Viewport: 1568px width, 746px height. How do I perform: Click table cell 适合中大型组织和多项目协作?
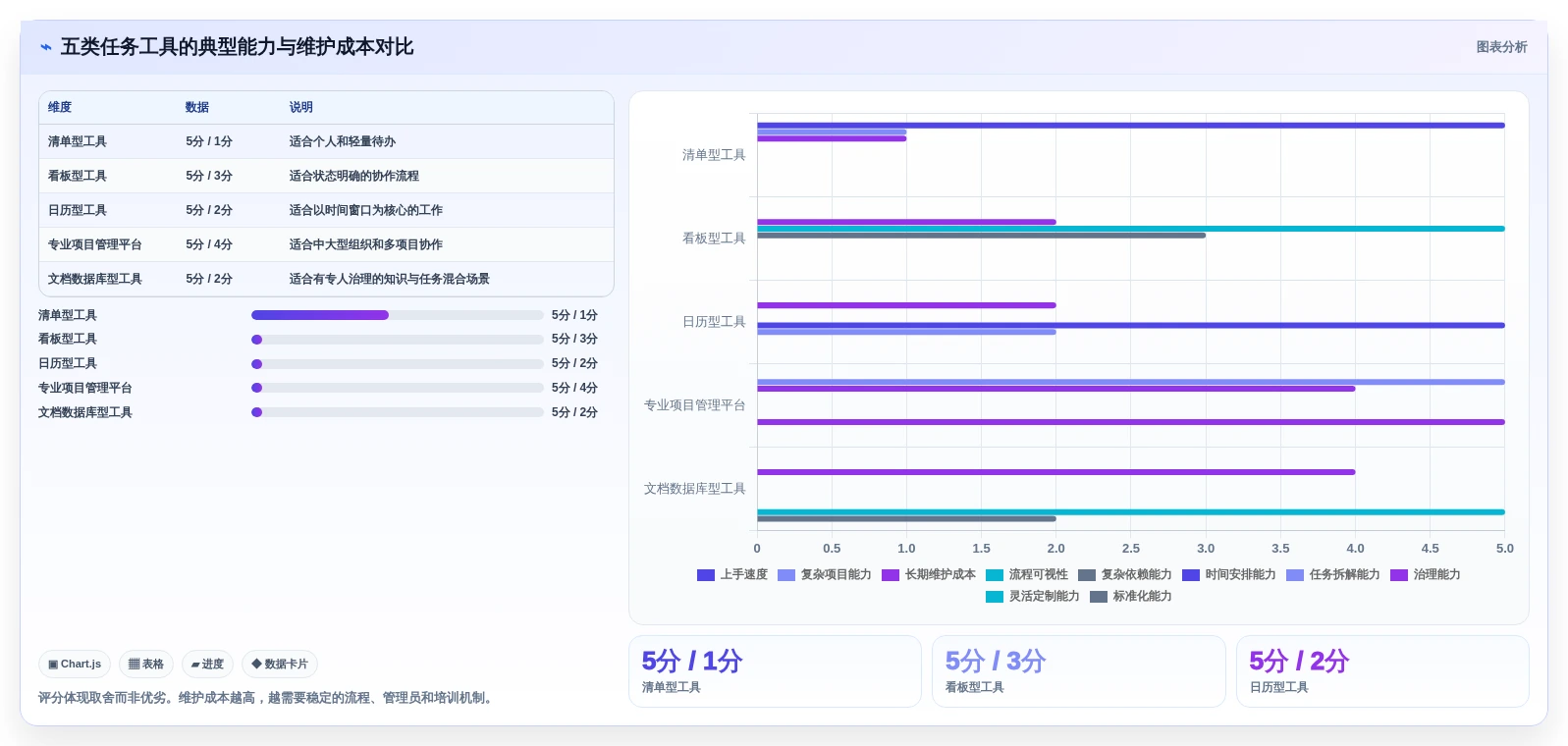click(365, 244)
